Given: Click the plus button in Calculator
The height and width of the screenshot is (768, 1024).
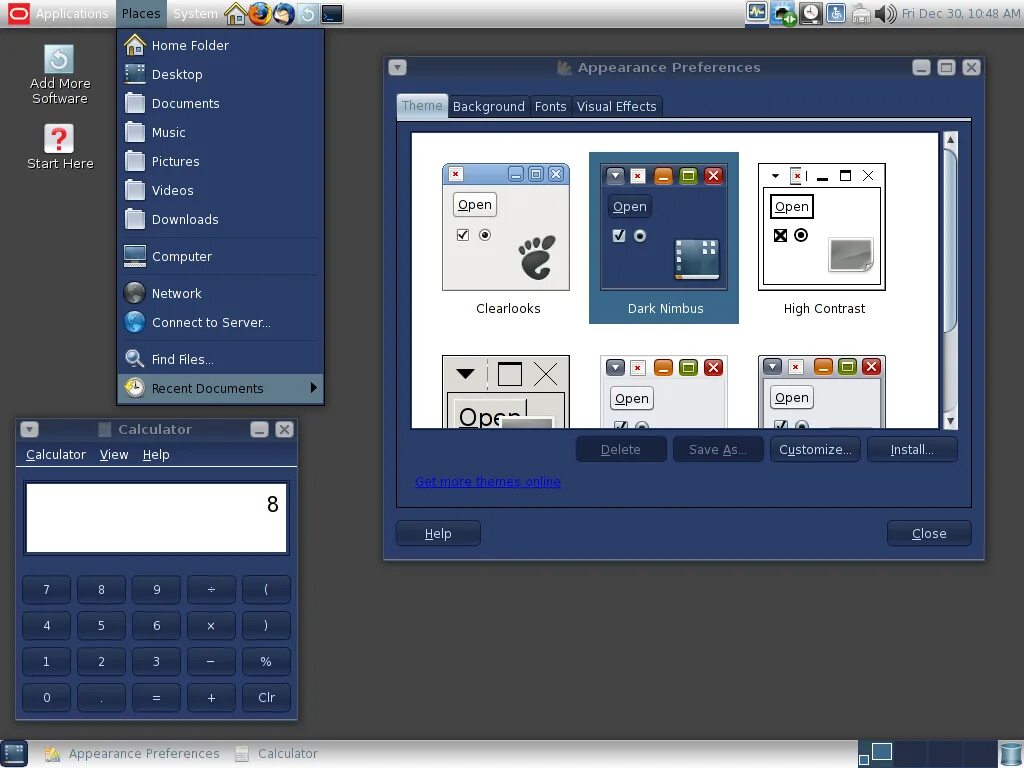Looking at the screenshot, I should click(211, 697).
